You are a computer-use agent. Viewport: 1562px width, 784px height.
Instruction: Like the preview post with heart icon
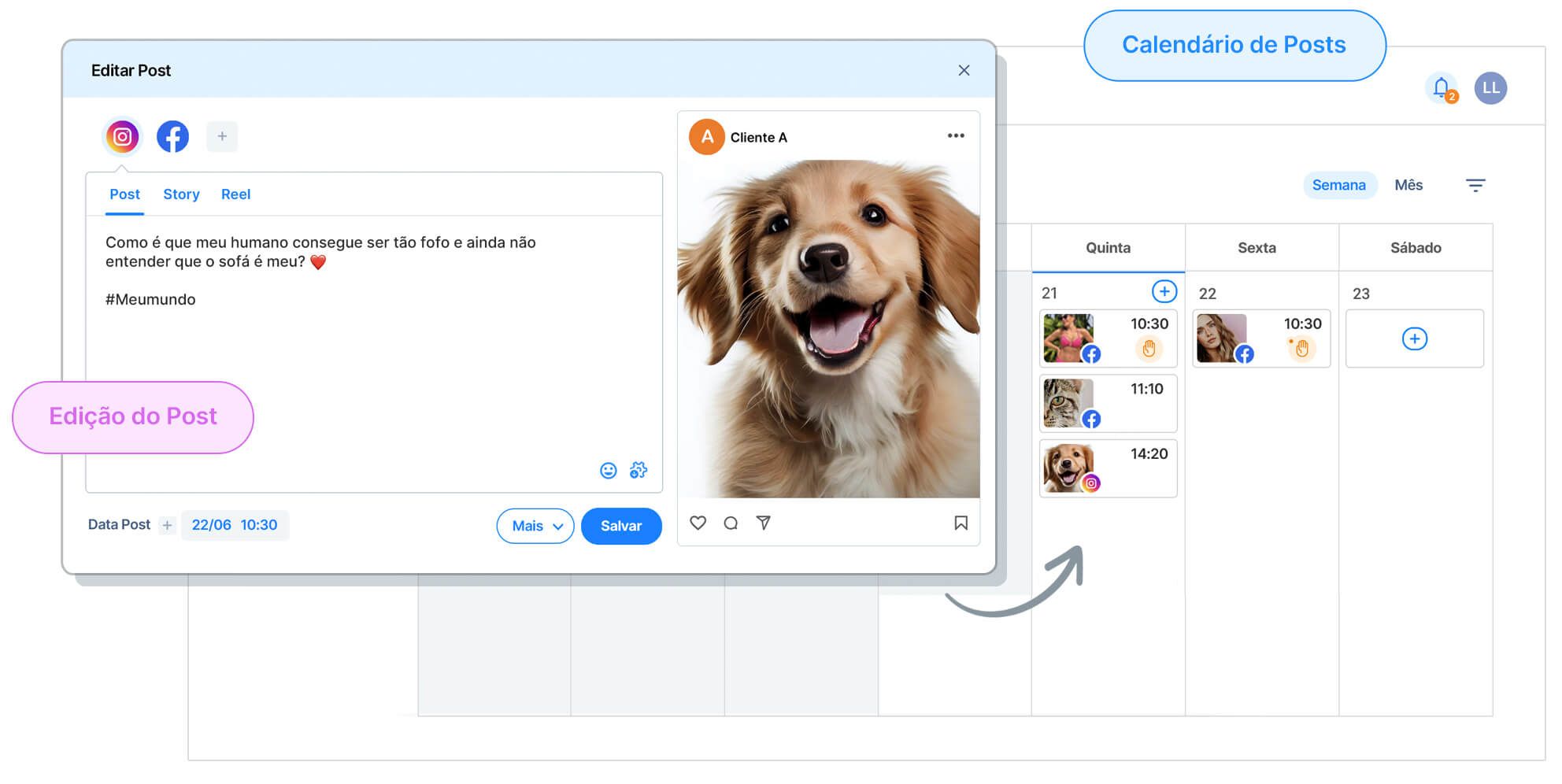coord(698,523)
